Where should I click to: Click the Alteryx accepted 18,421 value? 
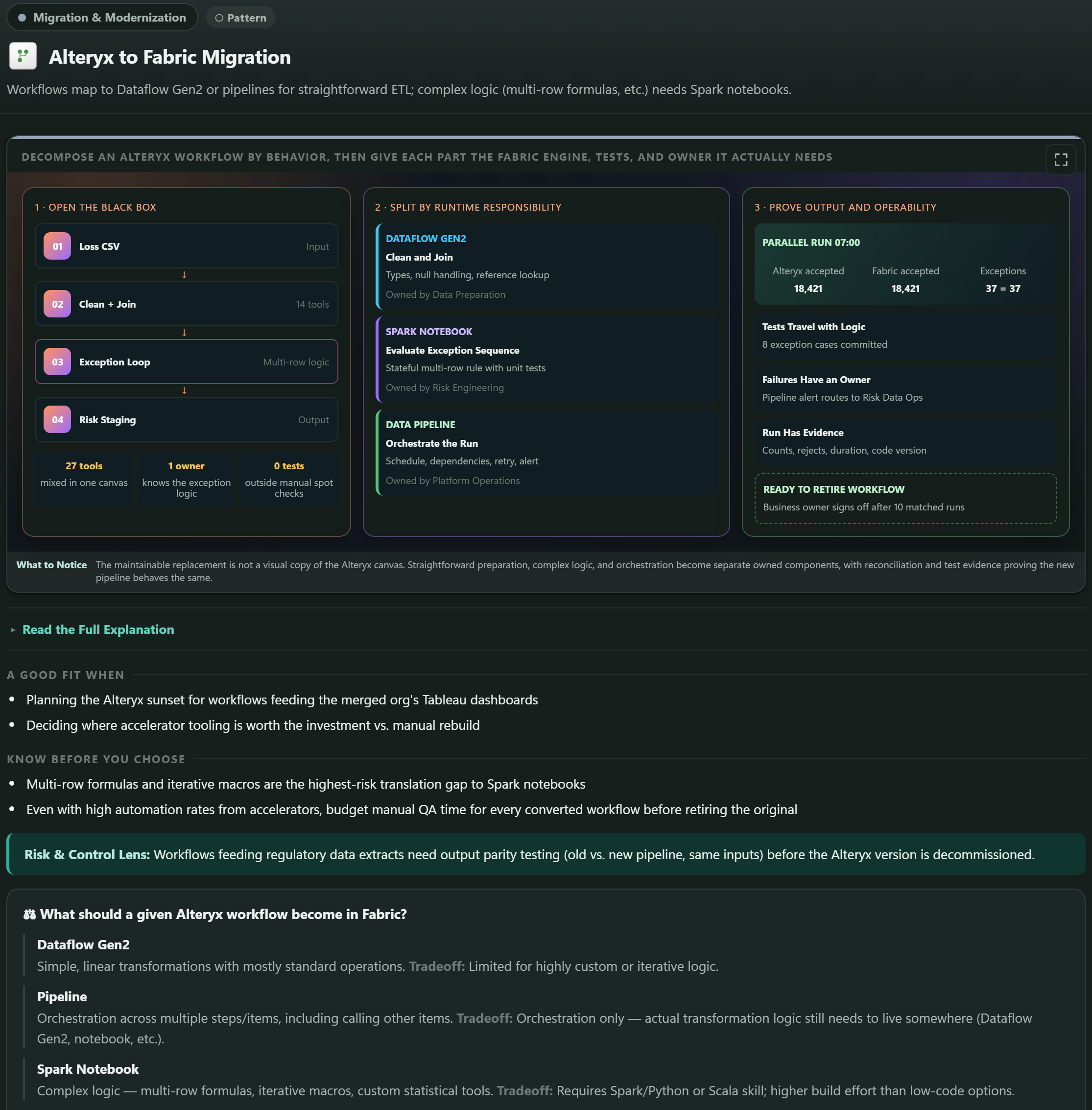point(808,289)
